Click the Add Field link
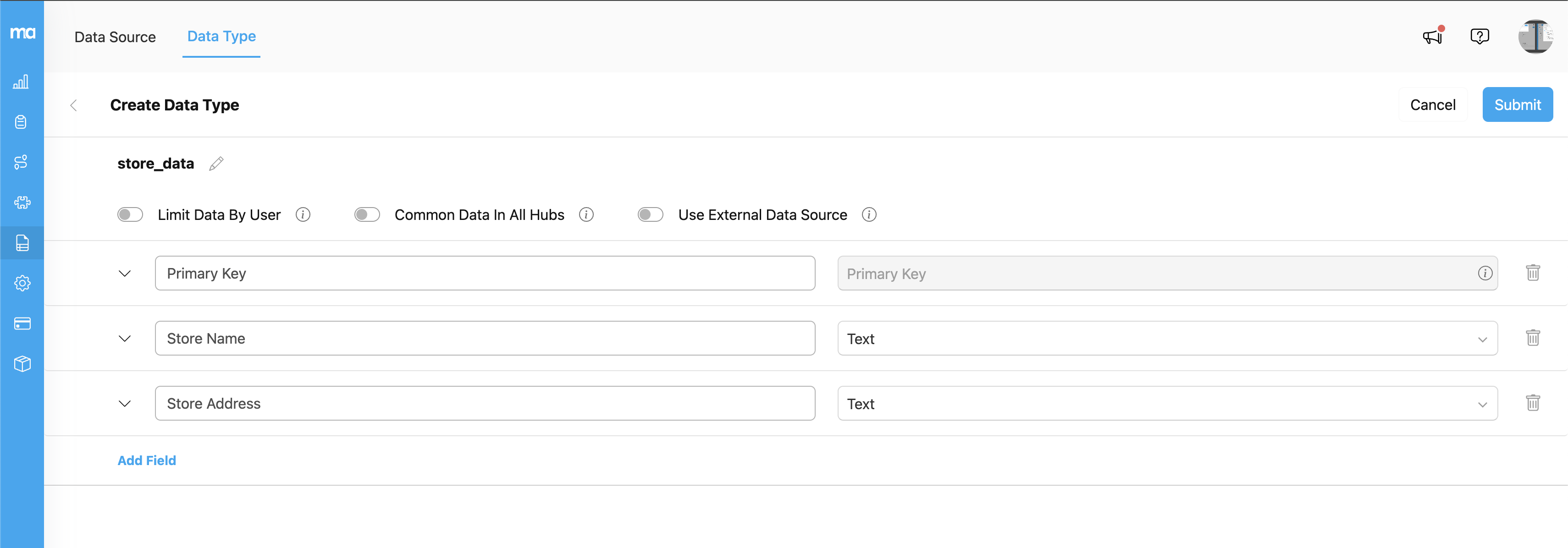The width and height of the screenshot is (1568, 548). (x=146, y=460)
